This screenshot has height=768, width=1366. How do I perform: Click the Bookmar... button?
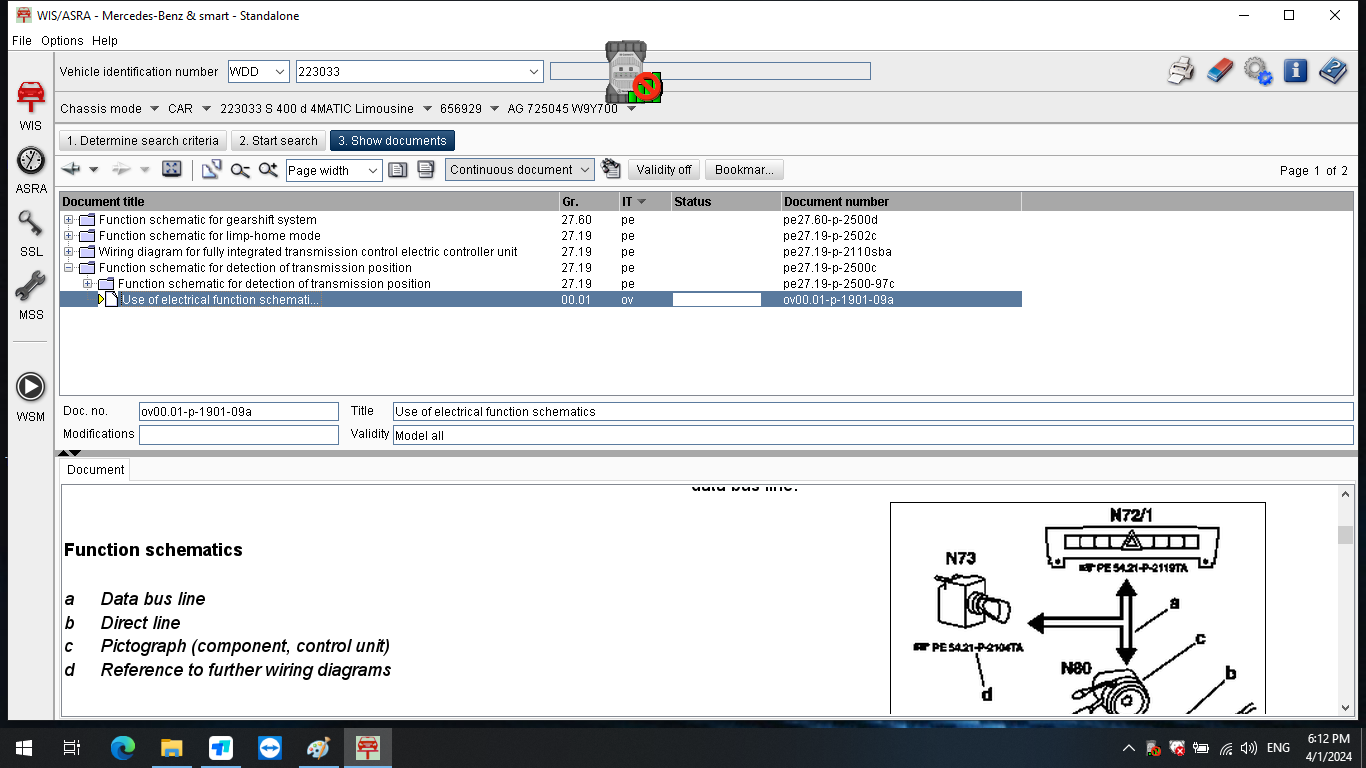coord(744,169)
